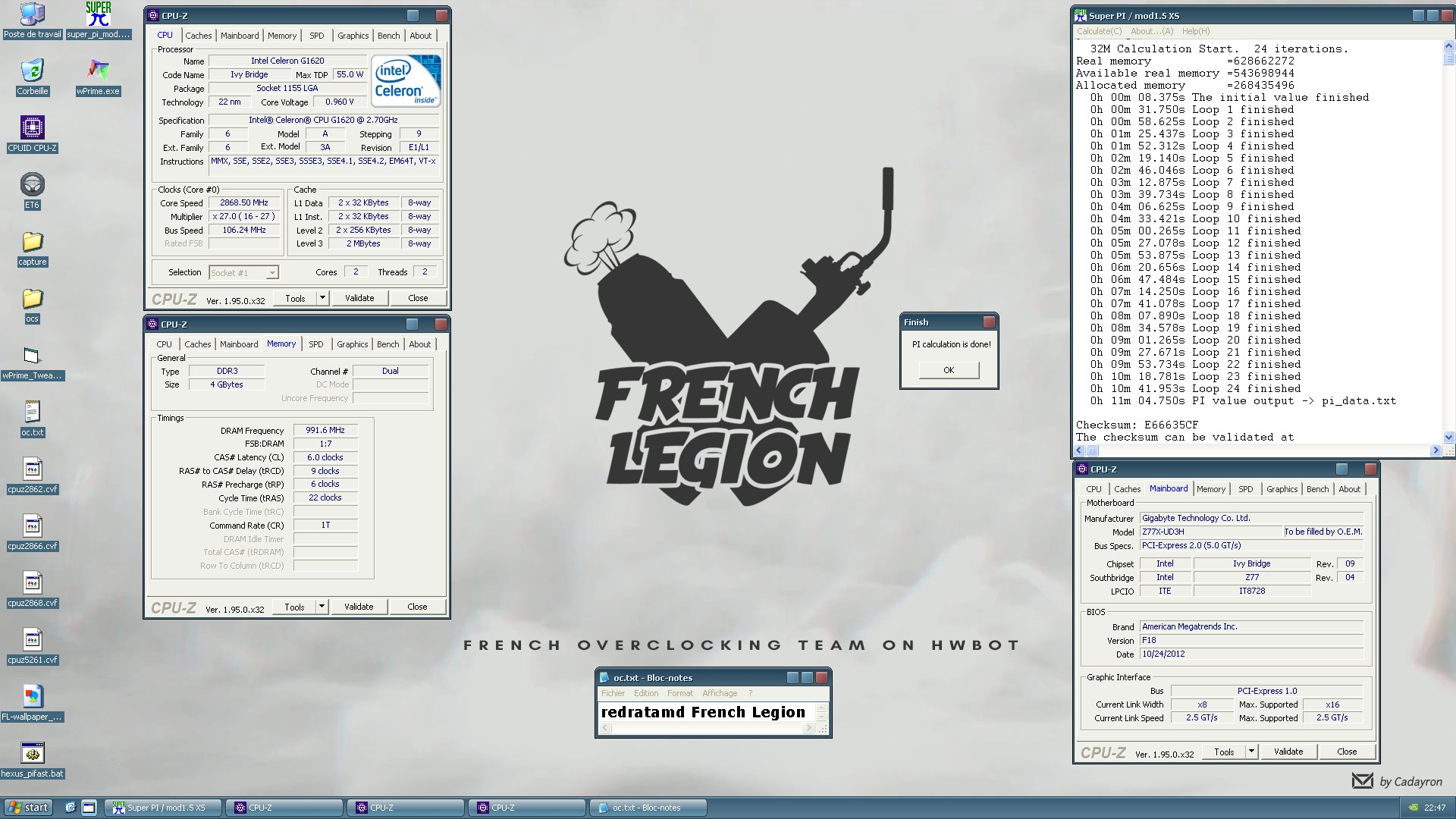Click the Core Speed 2868.50 MHz field
Screen dimensions: 1456x819
[244, 203]
